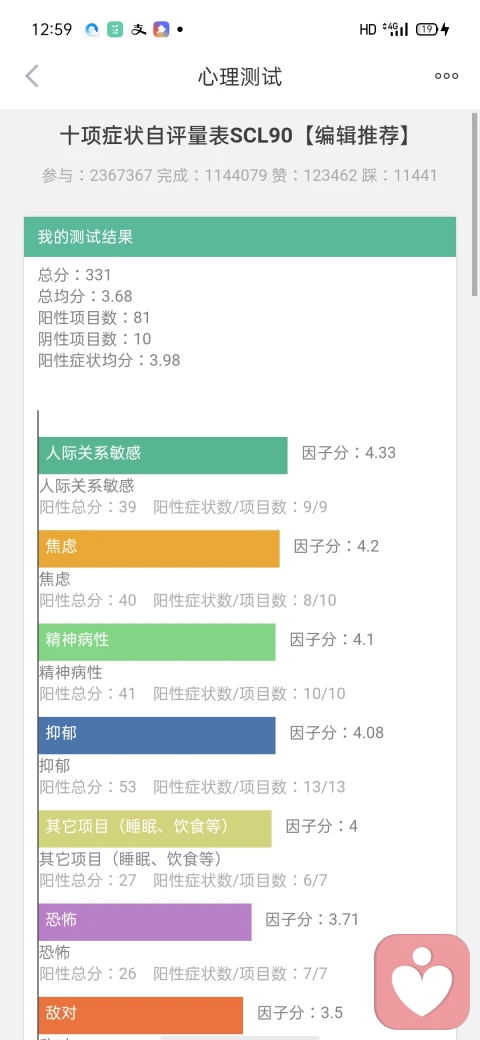This screenshot has width=480, height=1040.
Task: Tap the 心理测试 page title
Action: click(240, 77)
